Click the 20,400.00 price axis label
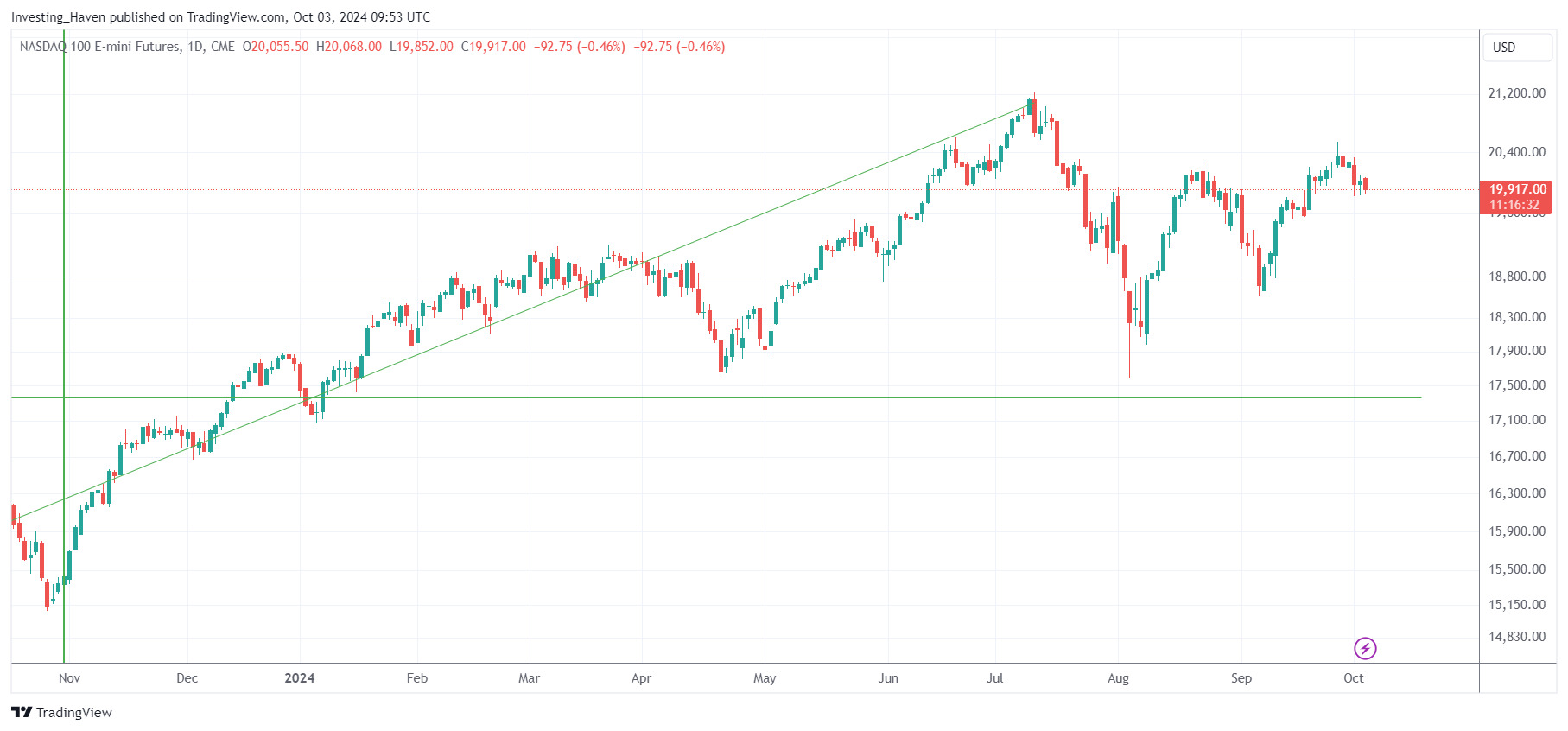 pos(1517,152)
